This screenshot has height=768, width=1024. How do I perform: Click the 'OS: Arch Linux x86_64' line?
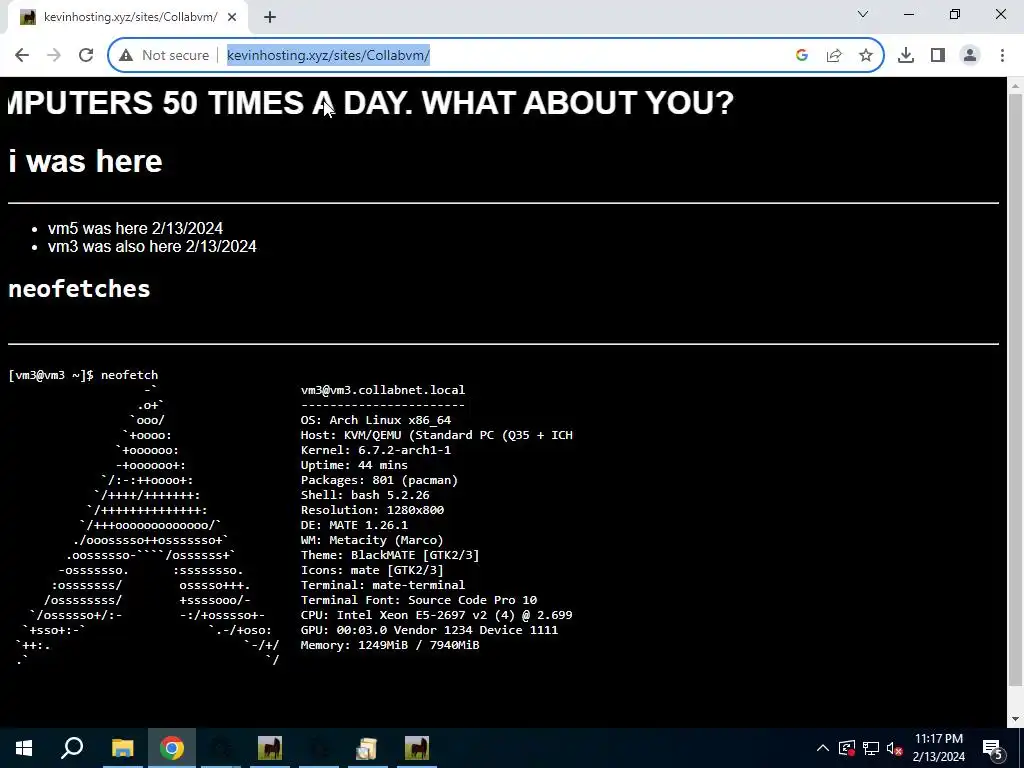point(376,420)
